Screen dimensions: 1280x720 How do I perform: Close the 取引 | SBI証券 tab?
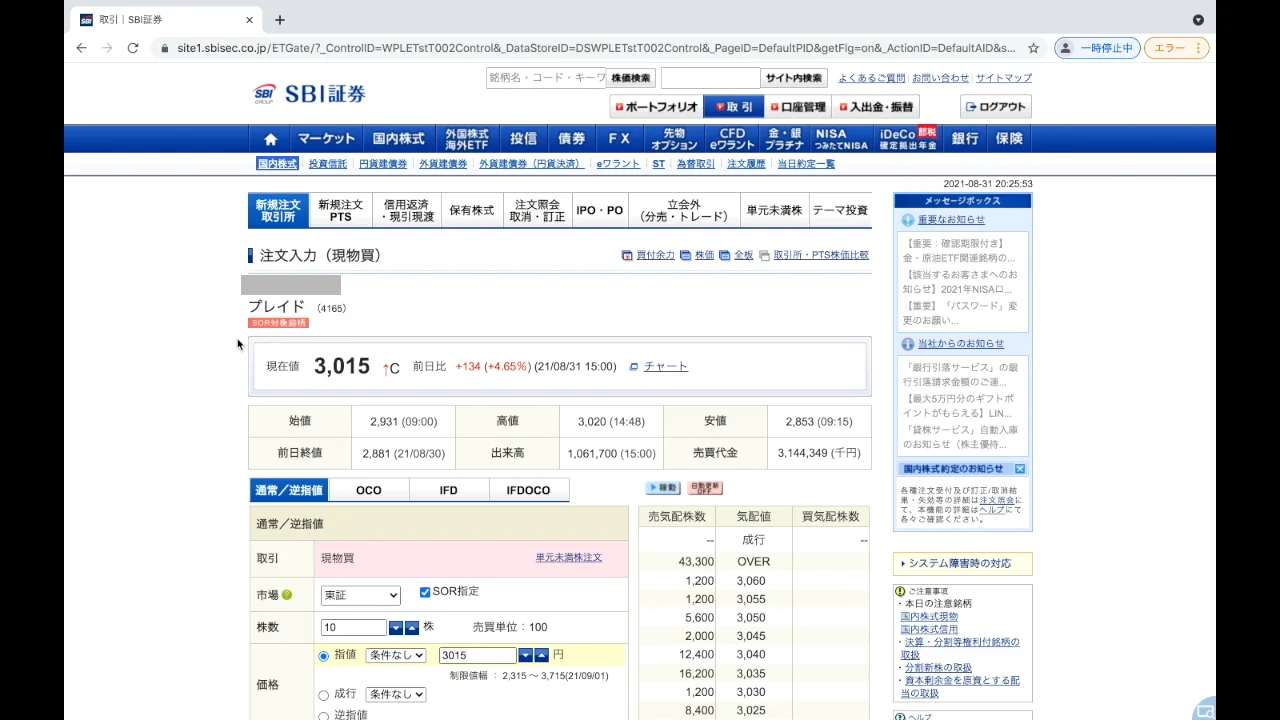click(x=249, y=20)
